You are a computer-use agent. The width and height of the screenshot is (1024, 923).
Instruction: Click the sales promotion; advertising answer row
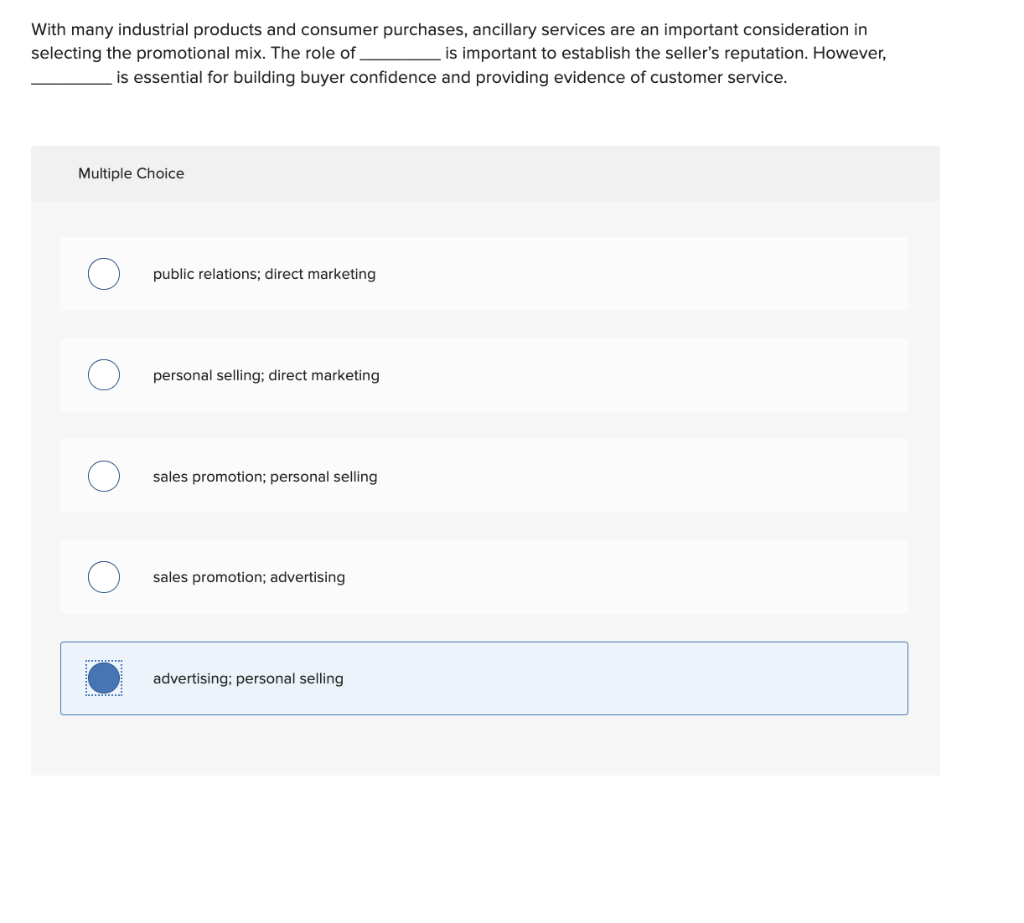tap(484, 577)
